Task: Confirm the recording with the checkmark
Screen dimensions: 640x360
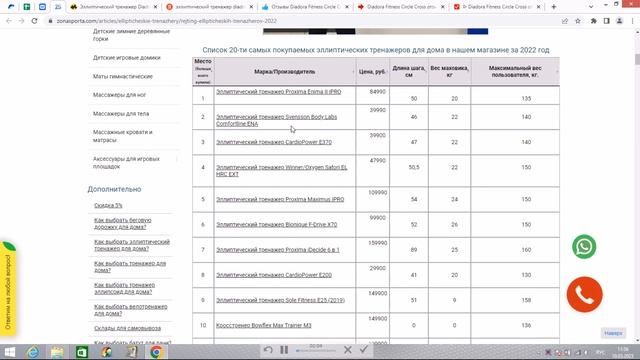Action: point(364,350)
